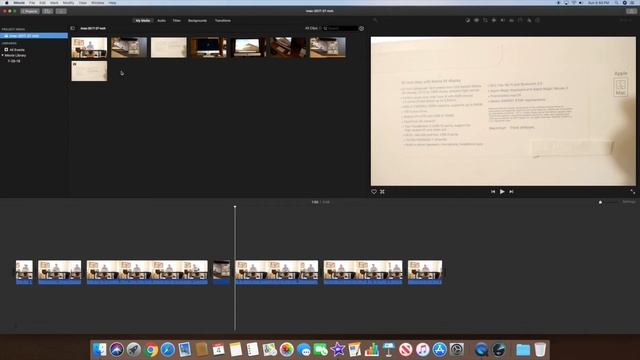
Task: Switch to the Titles tab
Action: click(176, 20)
